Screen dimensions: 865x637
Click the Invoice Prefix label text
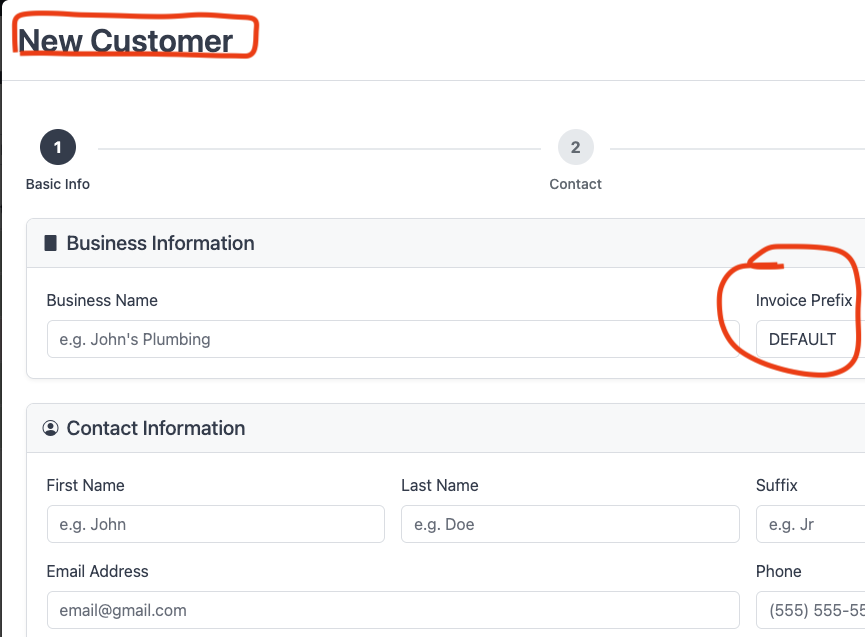tap(804, 300)
